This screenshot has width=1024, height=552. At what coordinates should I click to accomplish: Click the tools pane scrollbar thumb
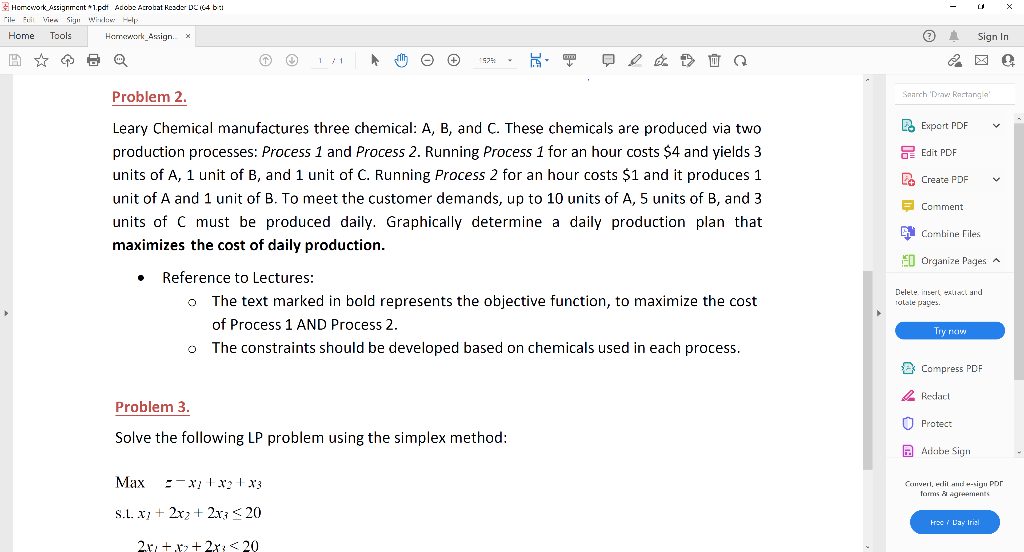point(1019,250)
